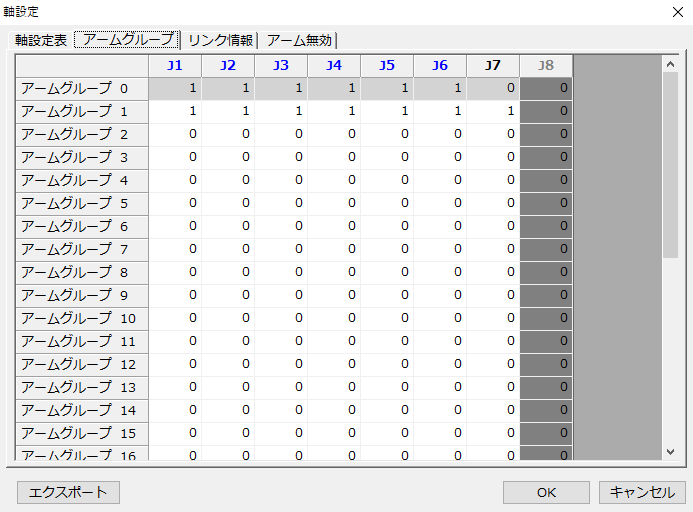The image size is (693, 512).
Task: Select the J3 cell in アームグループ 10
Action: tap(281, 318)
